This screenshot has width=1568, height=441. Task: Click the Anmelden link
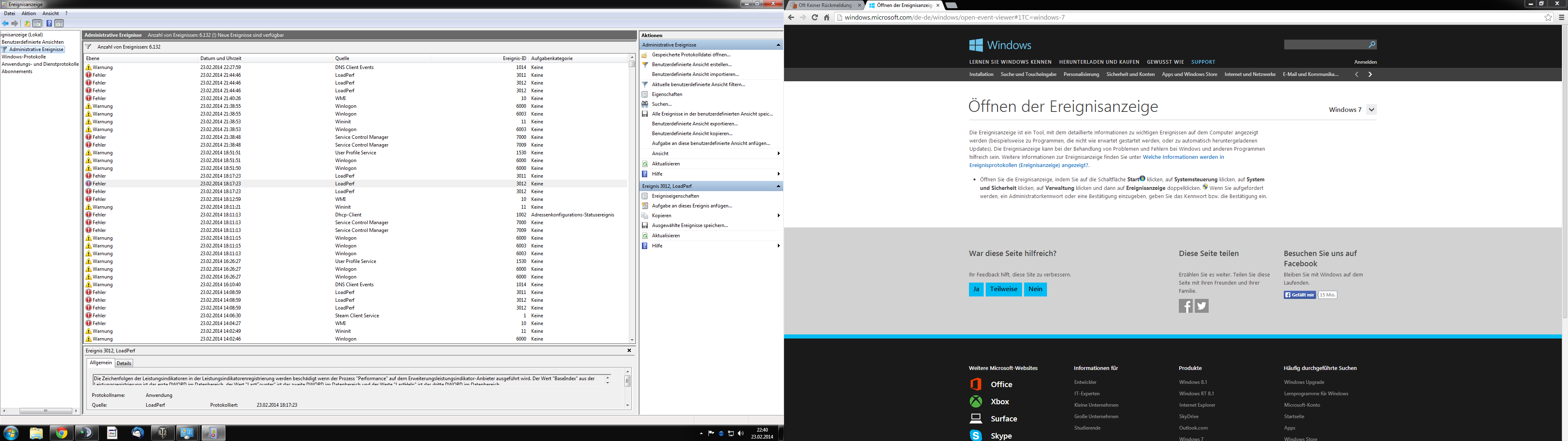[x=1365, y=62]
